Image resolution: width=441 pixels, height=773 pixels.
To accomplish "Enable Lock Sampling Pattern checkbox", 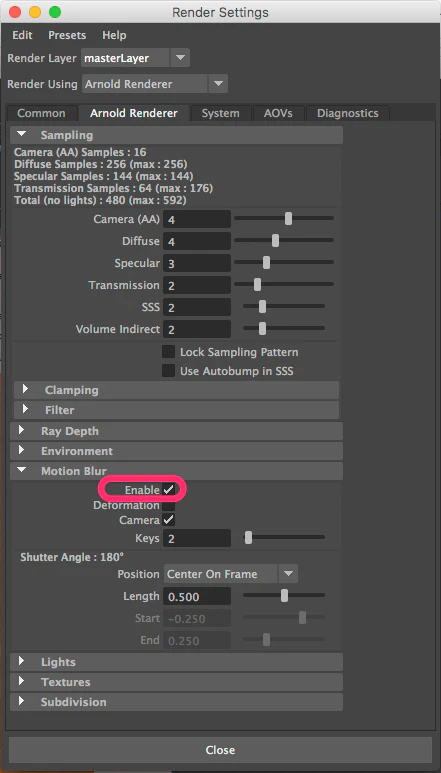I will (x=169, y=352).
